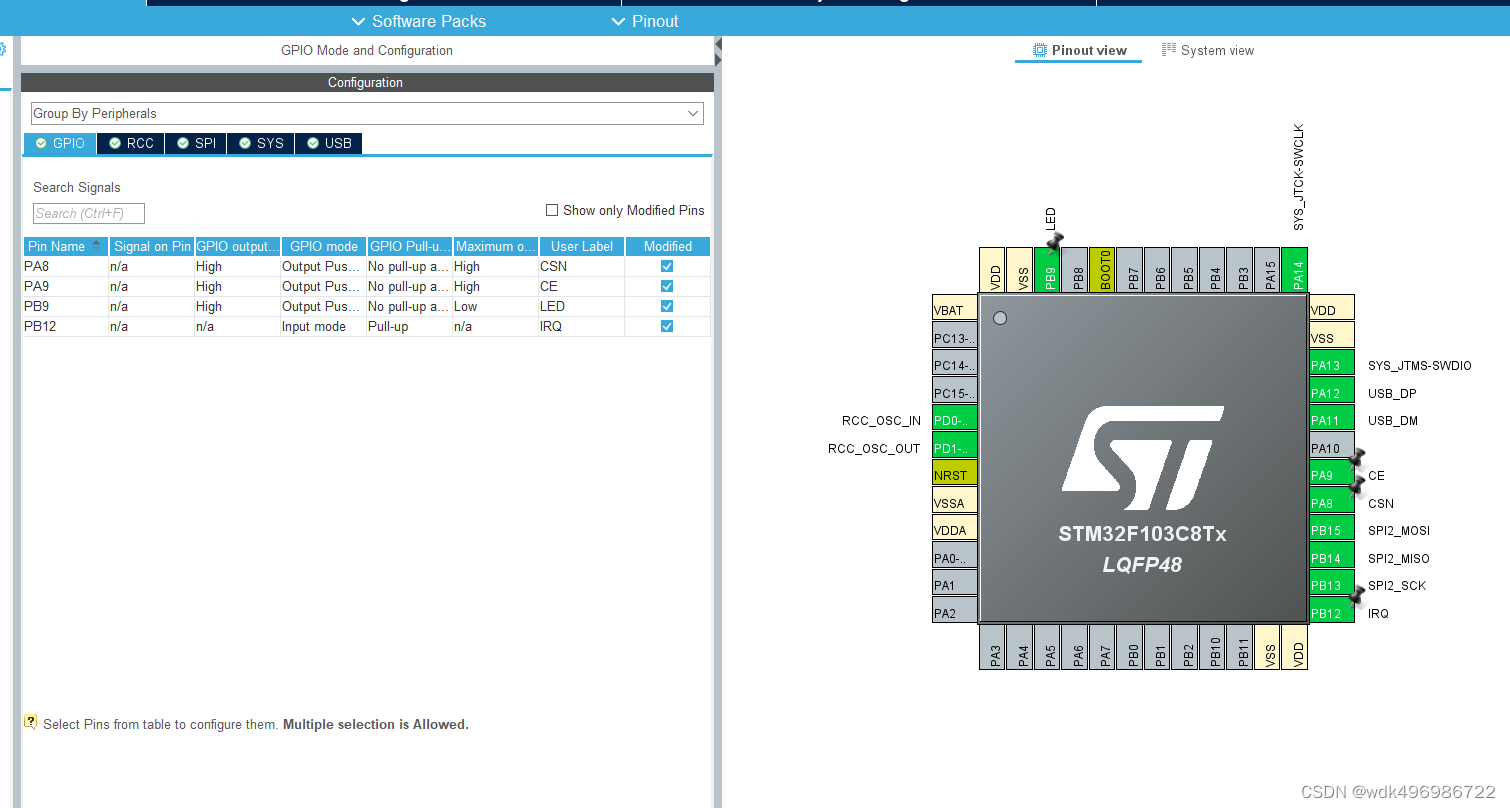This screenshot has width=1510, height=808.
Task: Toggle Show only Modified Pins checkbox
Action: tap(552, 210)
